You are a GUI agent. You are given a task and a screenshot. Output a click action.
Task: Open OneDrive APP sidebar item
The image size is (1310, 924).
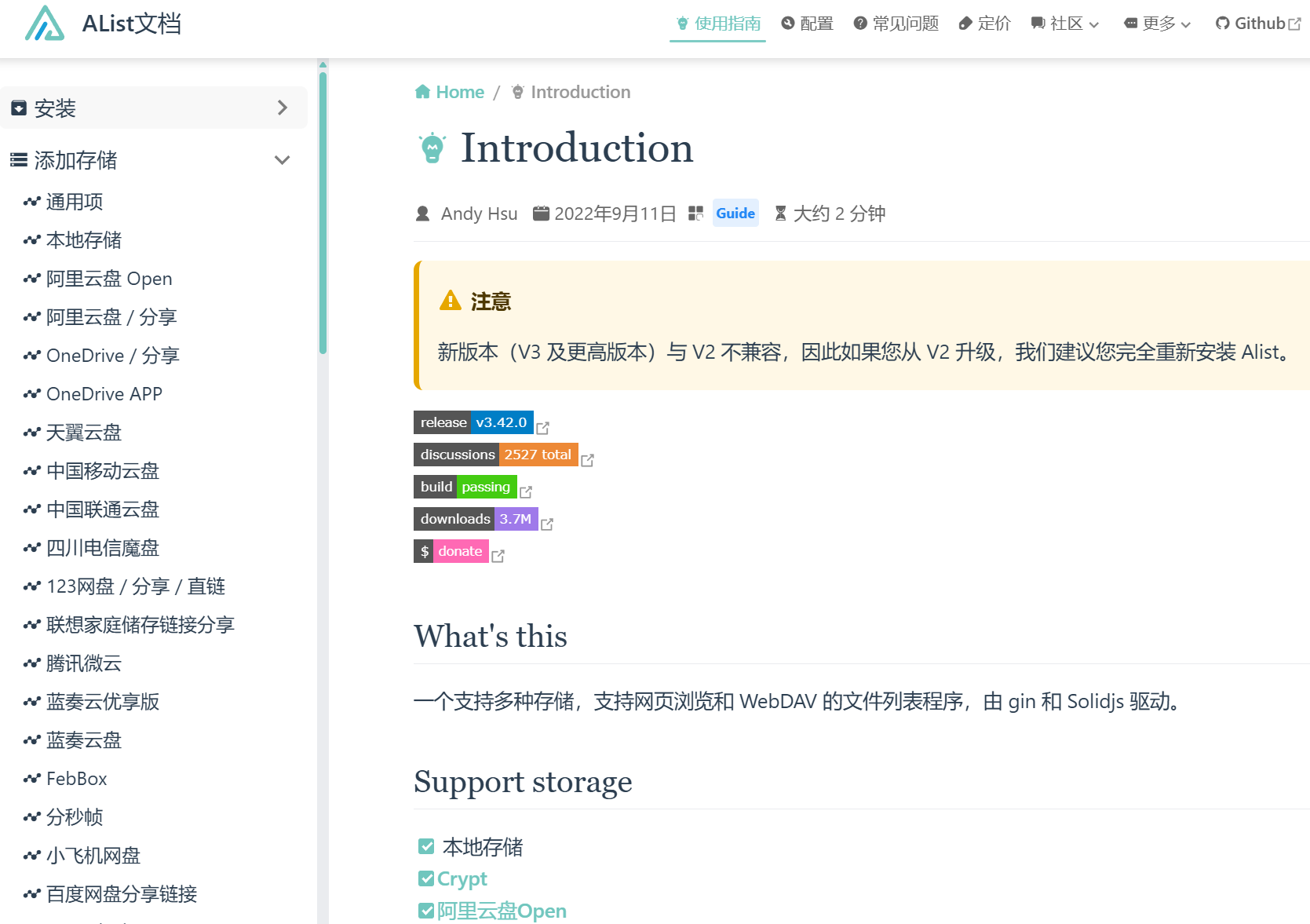pyautogui.click(x=104, y=394)
